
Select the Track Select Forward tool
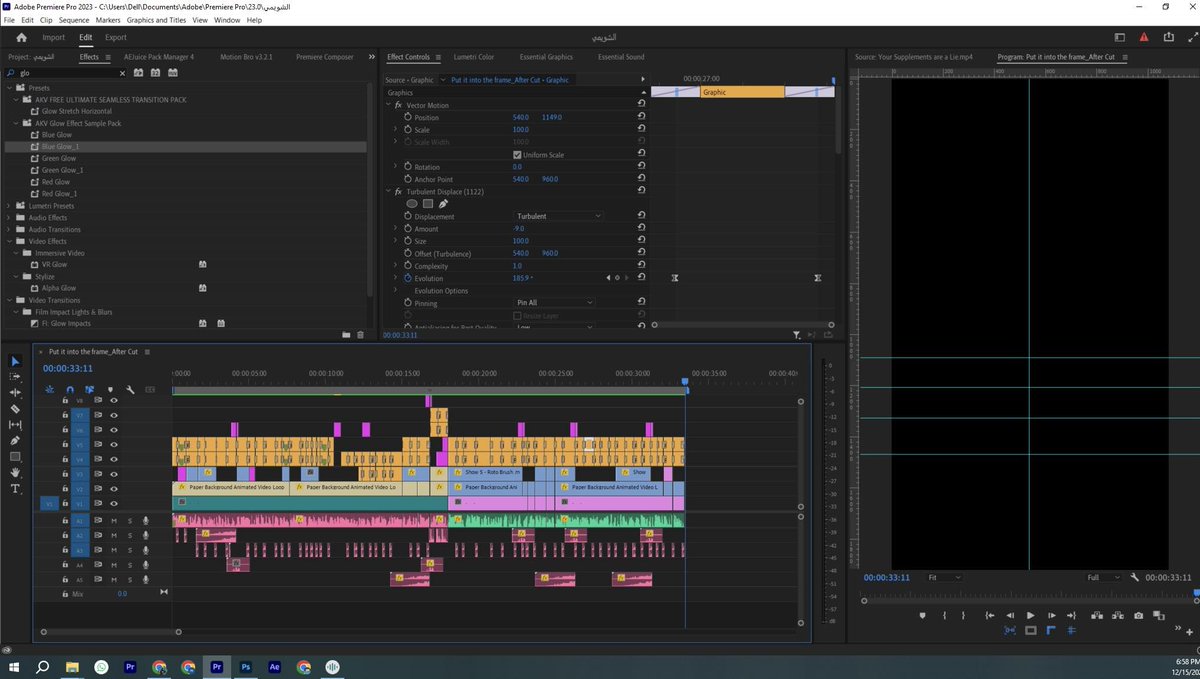click(15, 377)
